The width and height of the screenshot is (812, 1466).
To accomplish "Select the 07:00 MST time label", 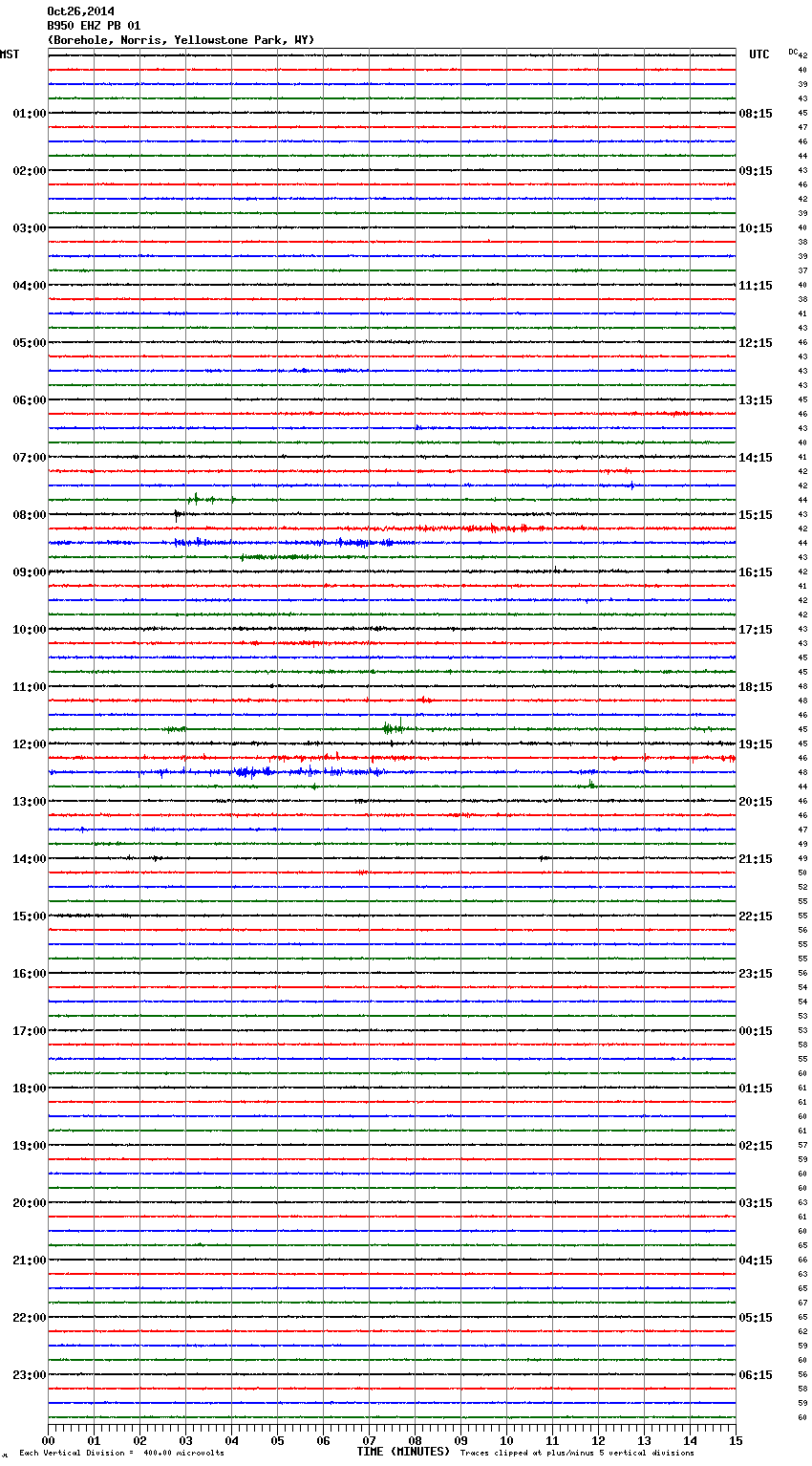I will [x=30, y=458].
